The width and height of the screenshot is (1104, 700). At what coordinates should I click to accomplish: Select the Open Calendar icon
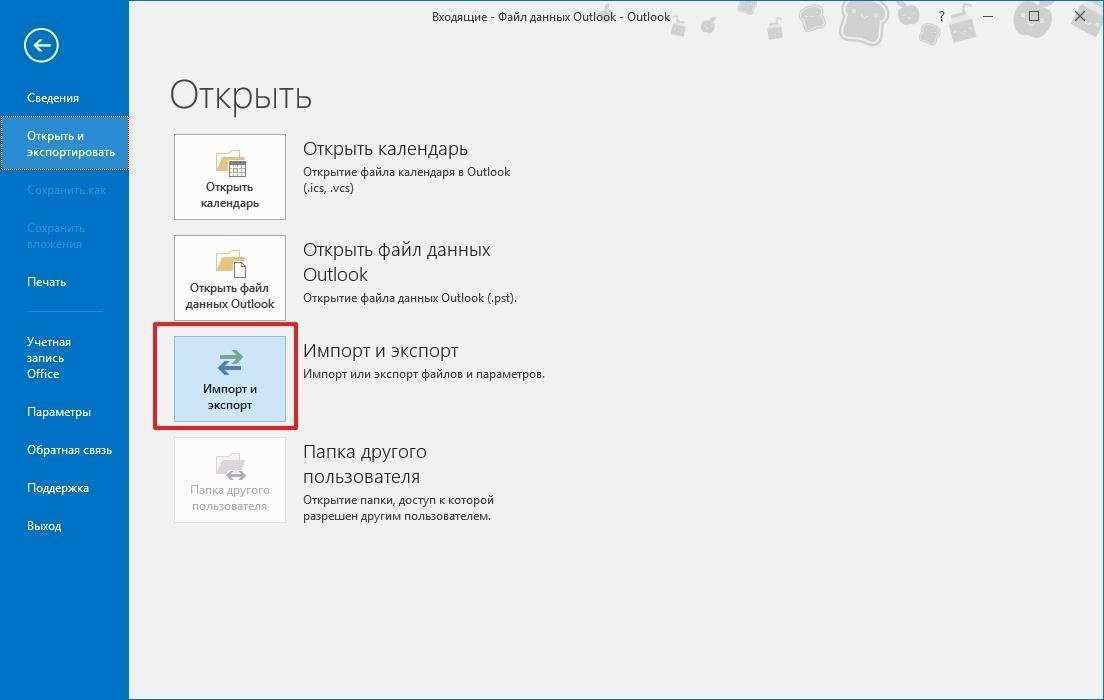click(x=229, y=177)
